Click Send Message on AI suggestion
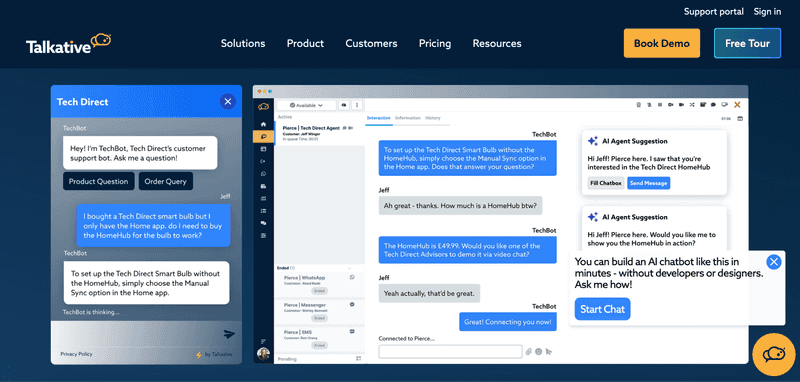The height and width of the screenshot is (382, 800). 648,183
